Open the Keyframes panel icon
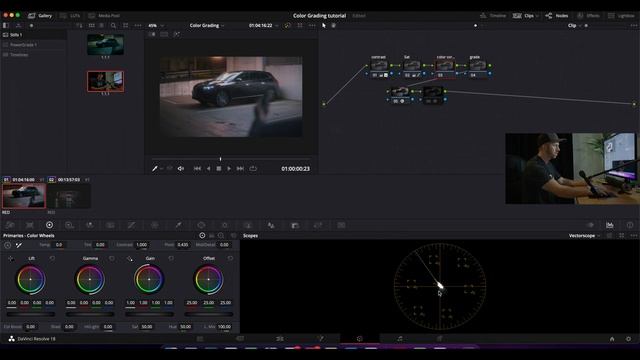The height and width of the screenshot is (360, 640). coord(590,225)
